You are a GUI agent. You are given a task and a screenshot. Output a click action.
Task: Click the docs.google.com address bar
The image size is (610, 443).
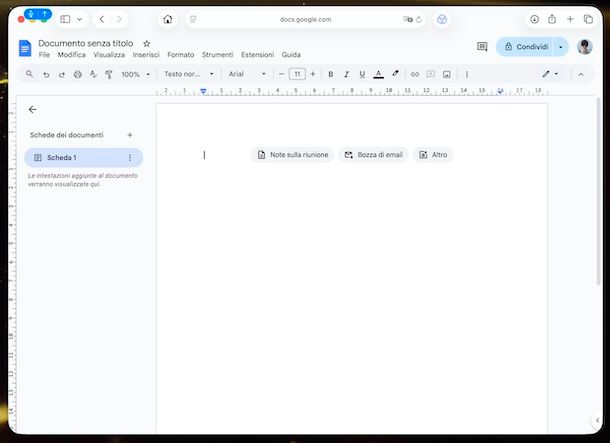coord(305,19)
